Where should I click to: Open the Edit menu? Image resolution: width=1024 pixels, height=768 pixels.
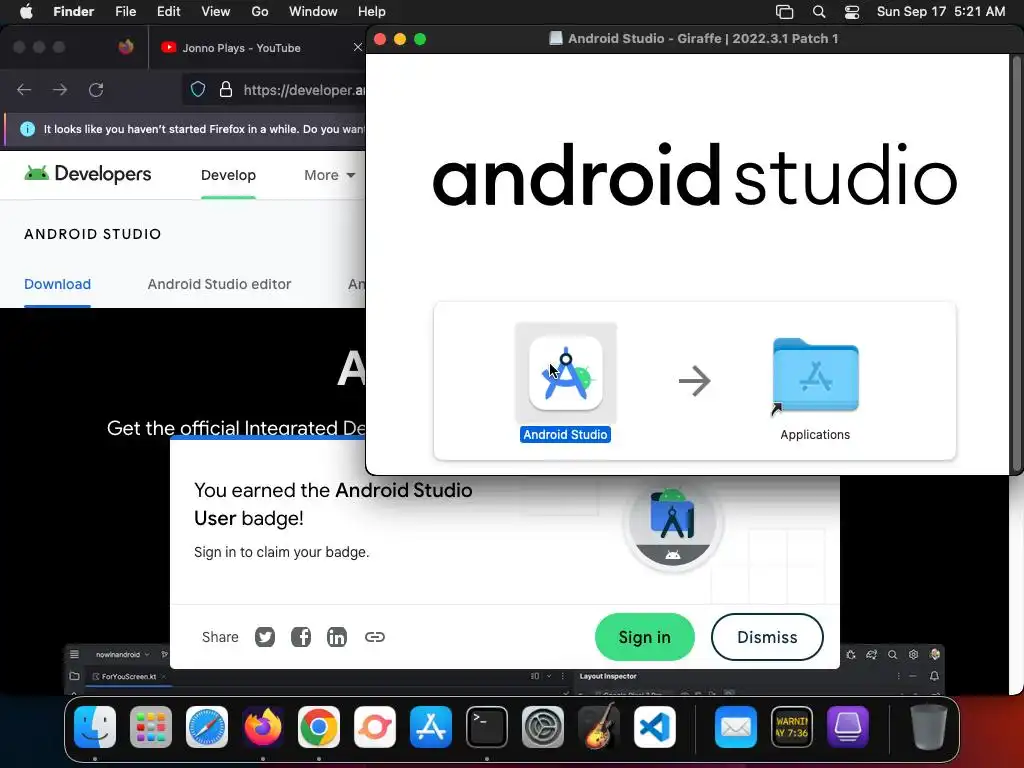tap(168, 12)
